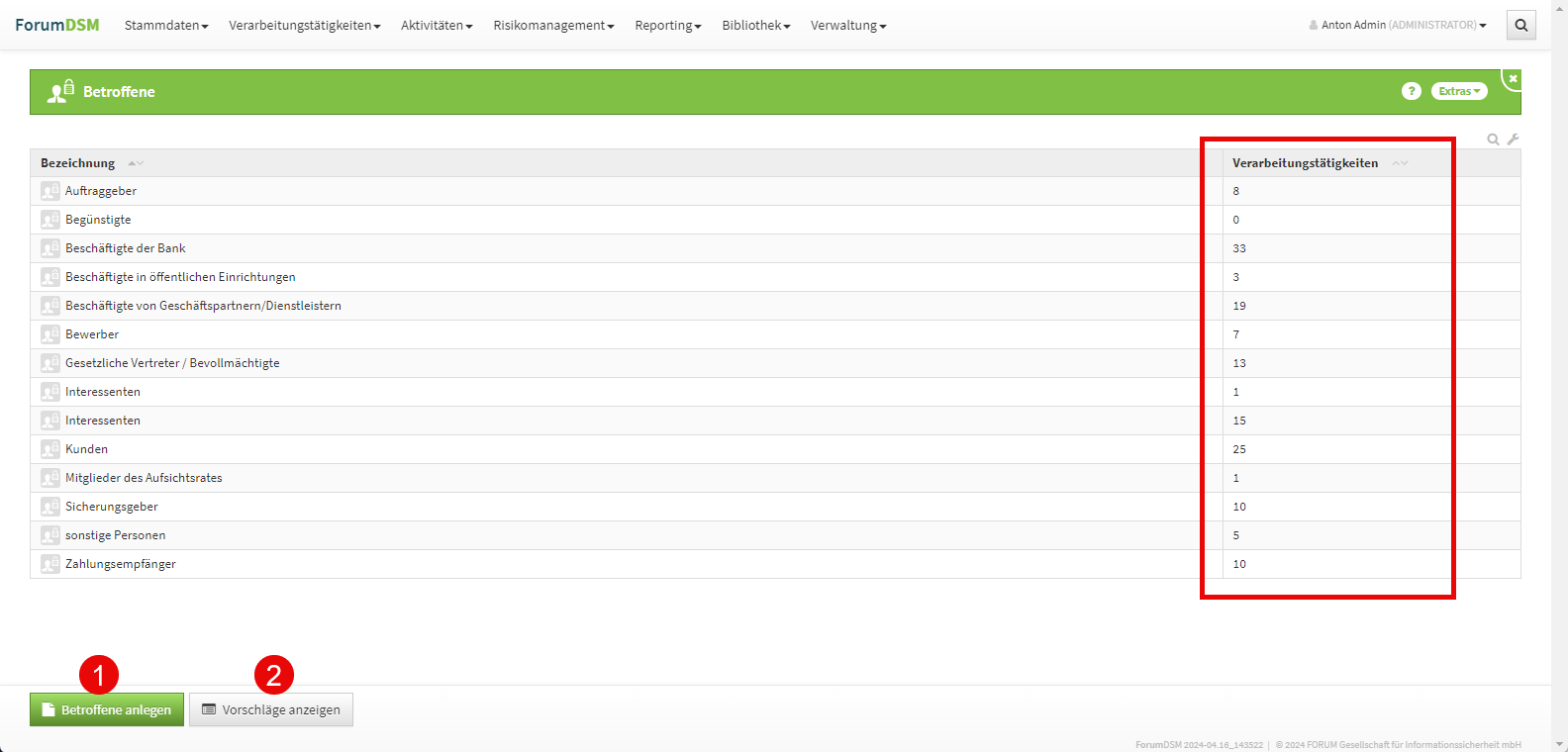
Task: Click the icon beside Zahlungsempfänger
Action: (x=50, y=564)
